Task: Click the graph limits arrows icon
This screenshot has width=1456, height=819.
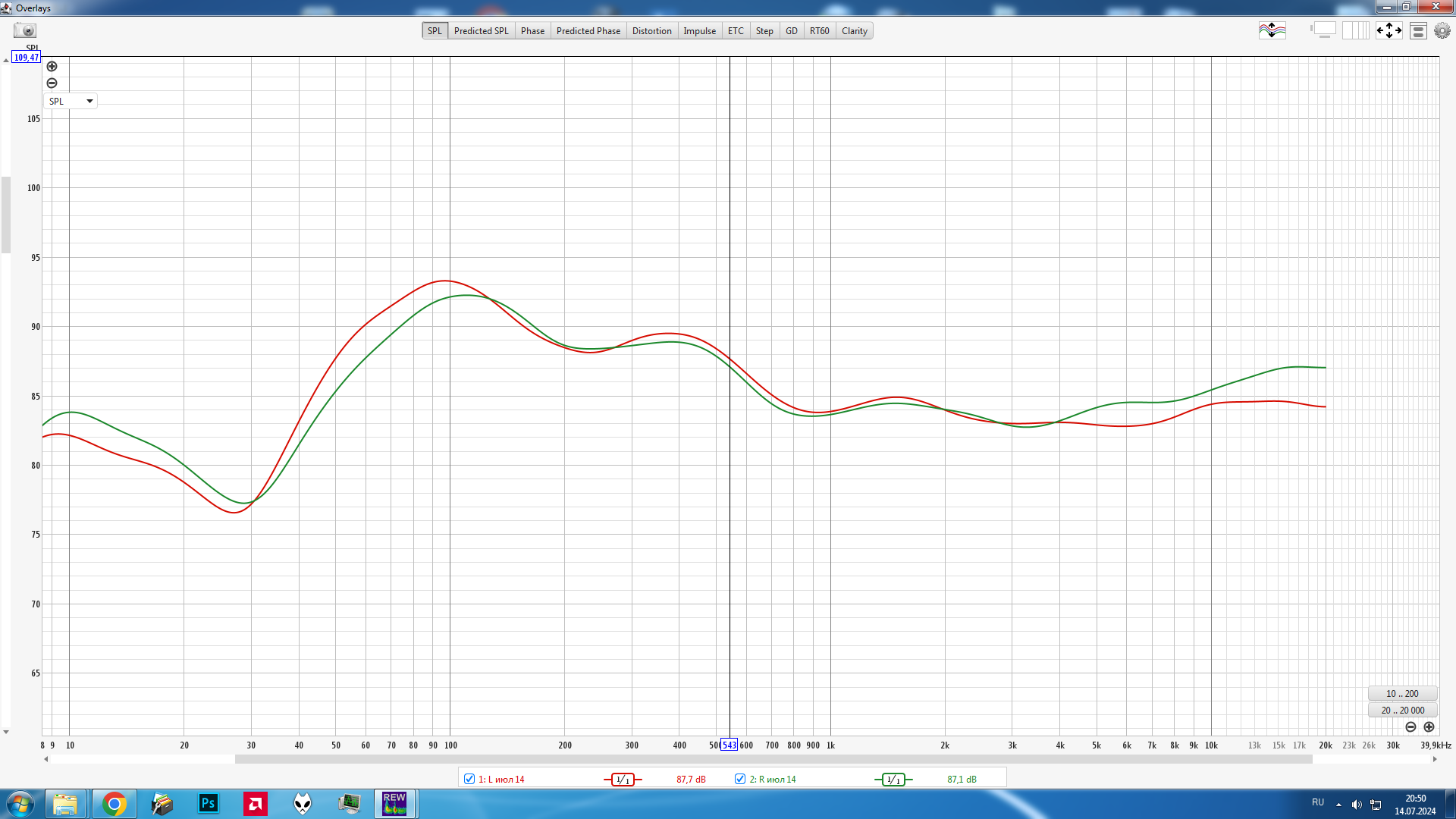Action: 1389,30
